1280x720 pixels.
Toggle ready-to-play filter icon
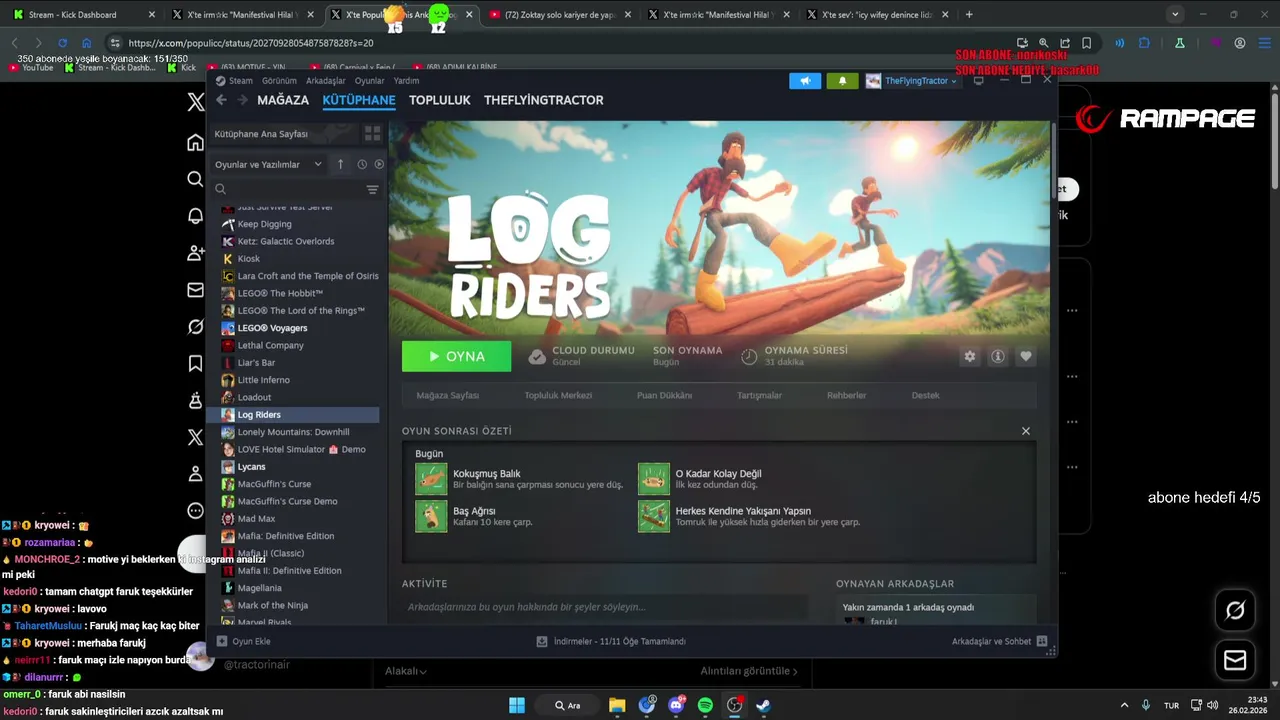click(379, 164)
